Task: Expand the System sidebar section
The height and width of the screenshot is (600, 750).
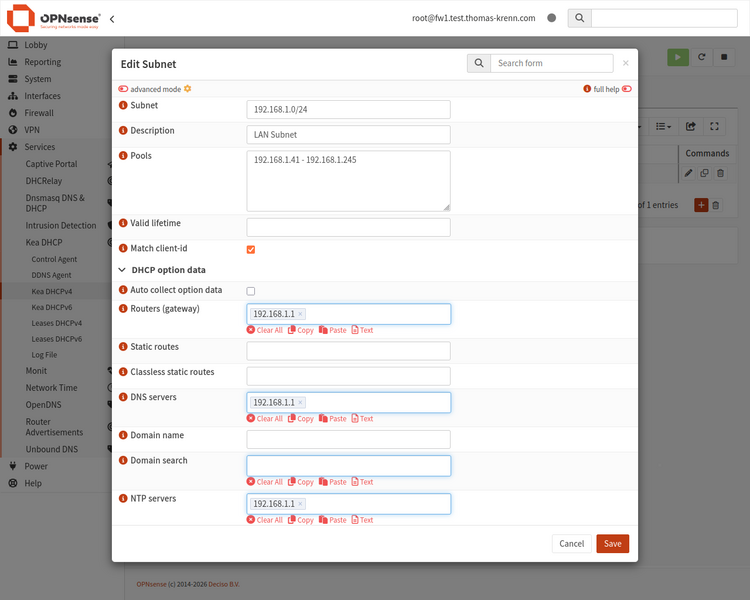Action: (x=38, y=79)
